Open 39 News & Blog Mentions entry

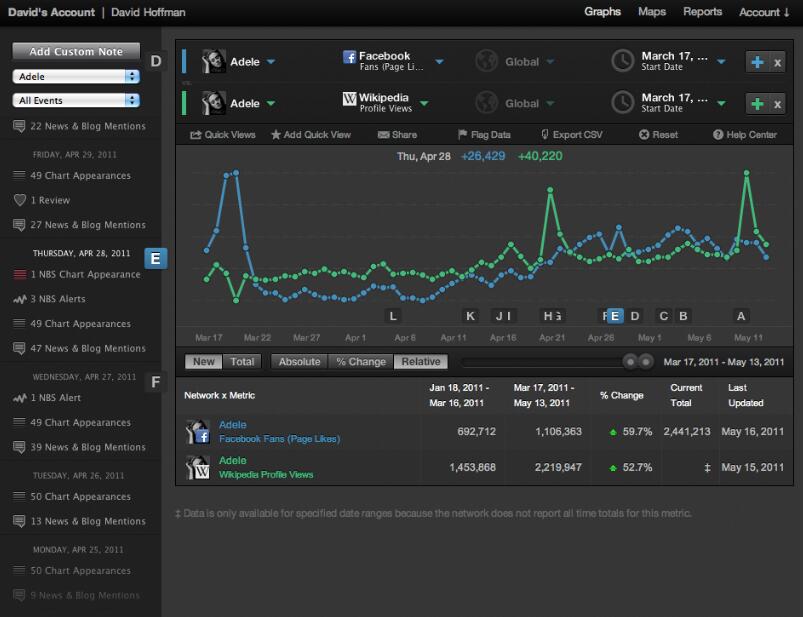coord(79,447)
